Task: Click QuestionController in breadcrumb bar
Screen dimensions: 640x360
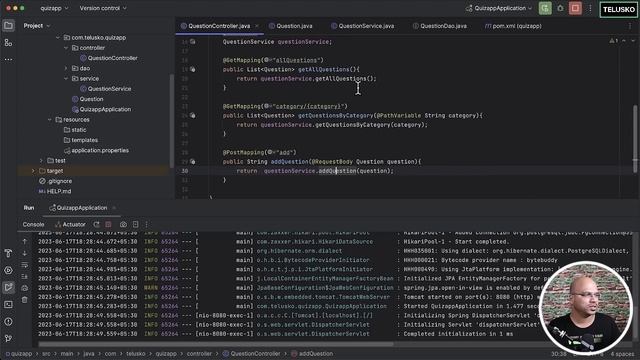Action: pos(251,354)
